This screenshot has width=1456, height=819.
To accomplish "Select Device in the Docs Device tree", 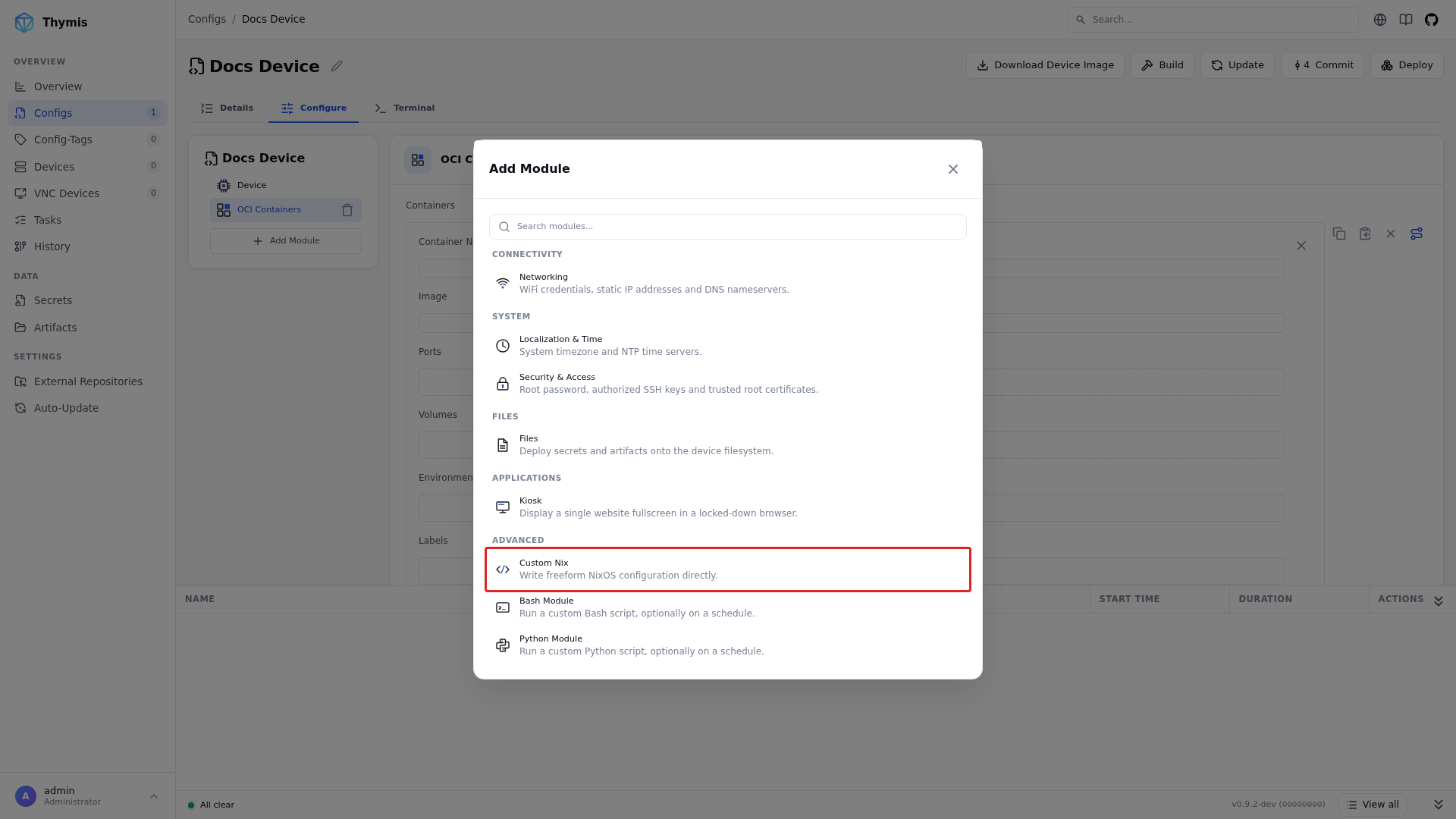I will 286,186.
